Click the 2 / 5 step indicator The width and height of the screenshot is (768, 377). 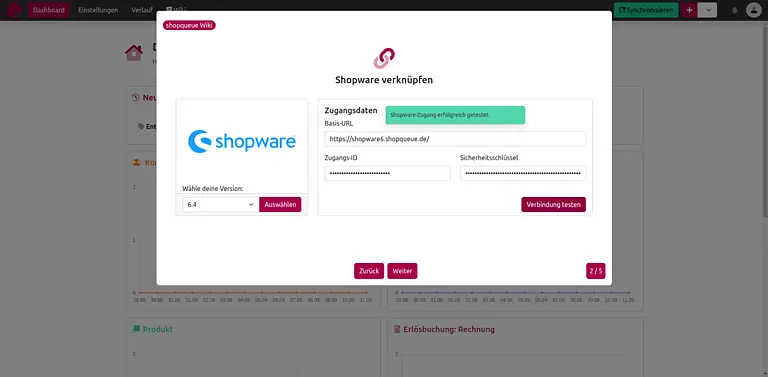pos(596,271)
